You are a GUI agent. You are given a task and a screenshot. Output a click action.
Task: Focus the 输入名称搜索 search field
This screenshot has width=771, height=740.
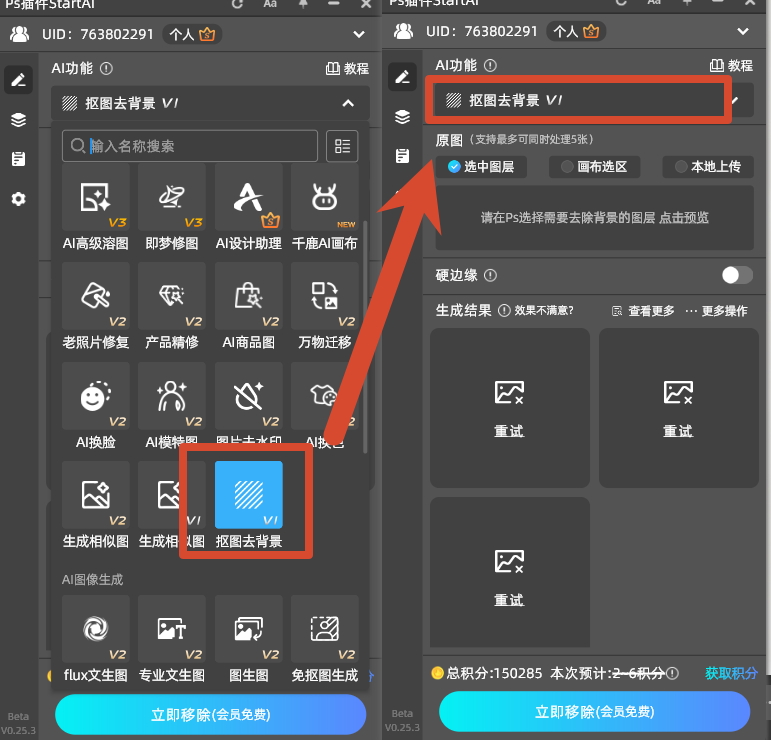pyautogui.click(x=190, y=146)
